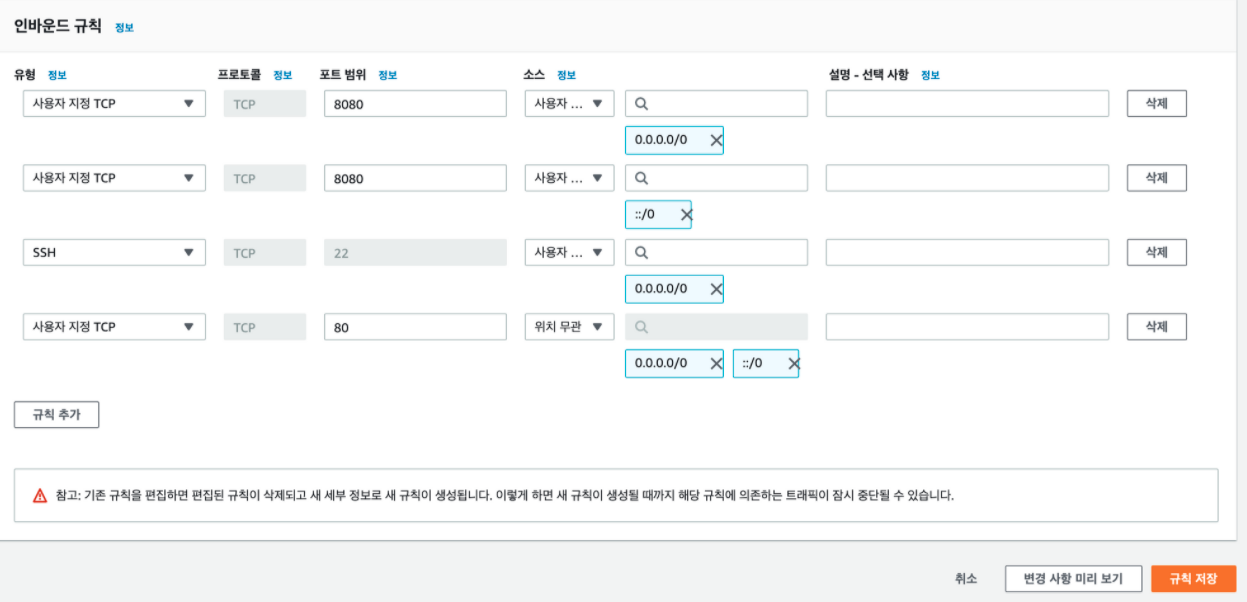Remove 0.0.0.0/0 chip from SSH rule
Screen dimensions: 1247x602
716,289
